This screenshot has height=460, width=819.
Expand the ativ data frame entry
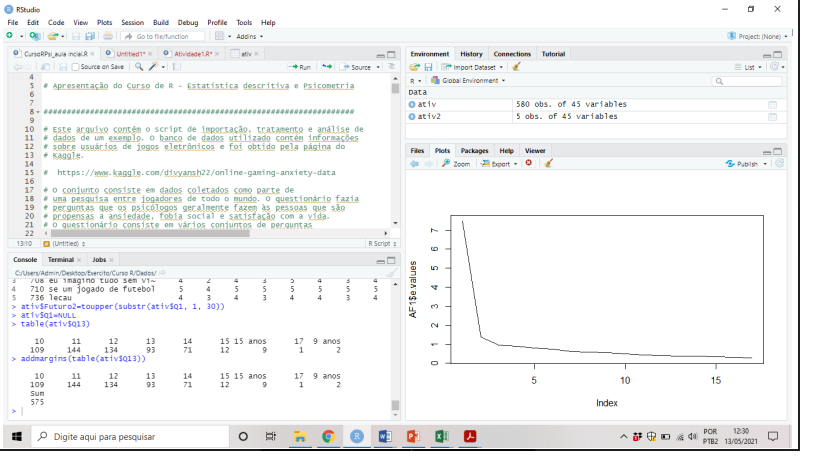click(411, 104)
